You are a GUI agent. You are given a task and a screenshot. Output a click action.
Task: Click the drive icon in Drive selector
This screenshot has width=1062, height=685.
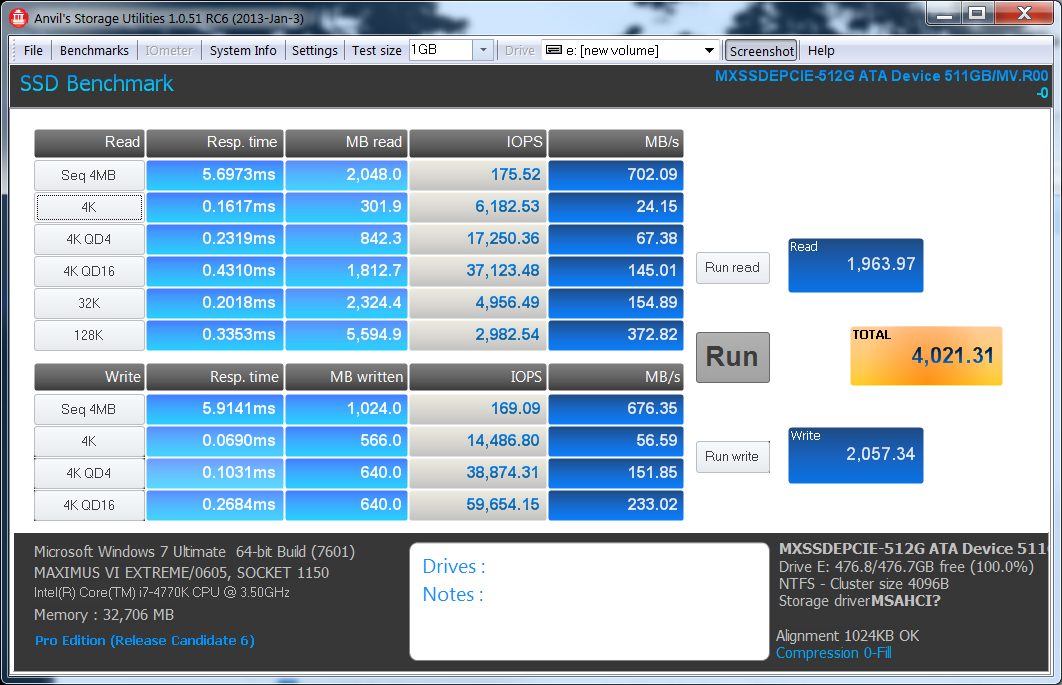point(553,50)
